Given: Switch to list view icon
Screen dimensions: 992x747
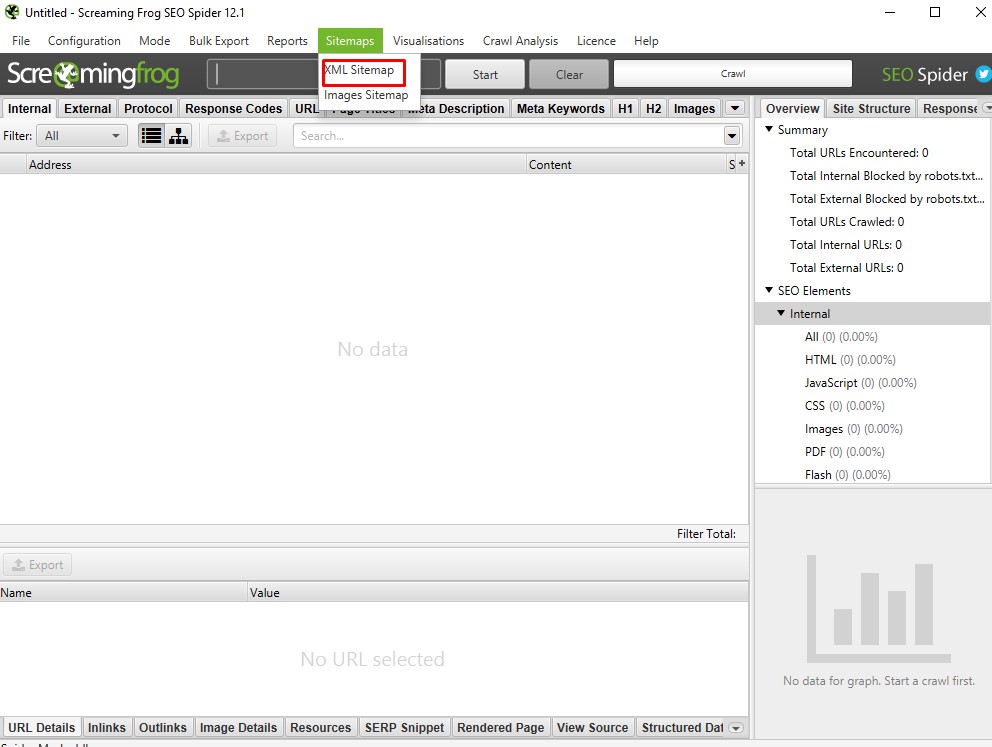Looking at the screenshot, I should pyautogui.click(x=152, y=135).
